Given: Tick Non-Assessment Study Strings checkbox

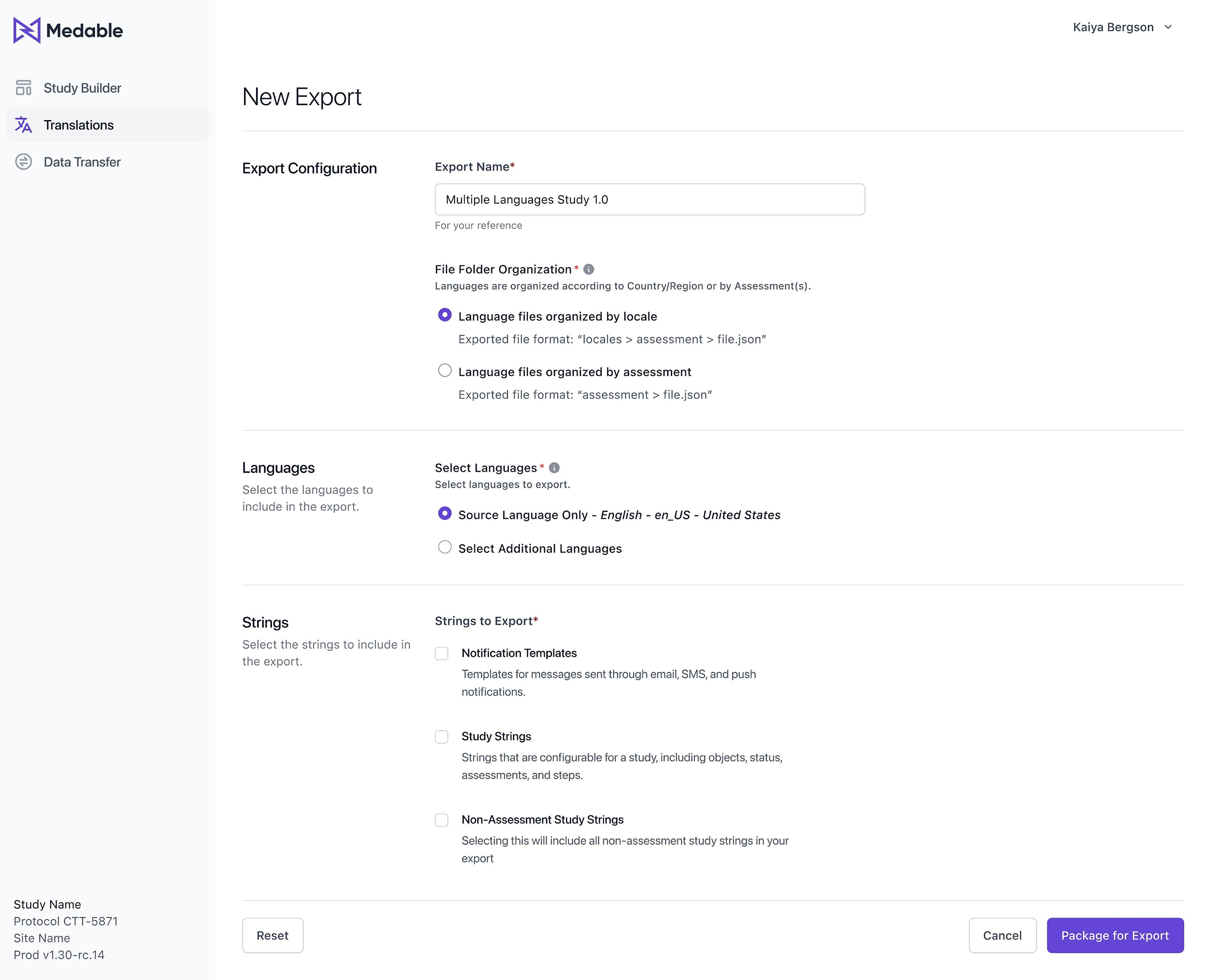Looking at the screenshot, I should pos(442,820).
